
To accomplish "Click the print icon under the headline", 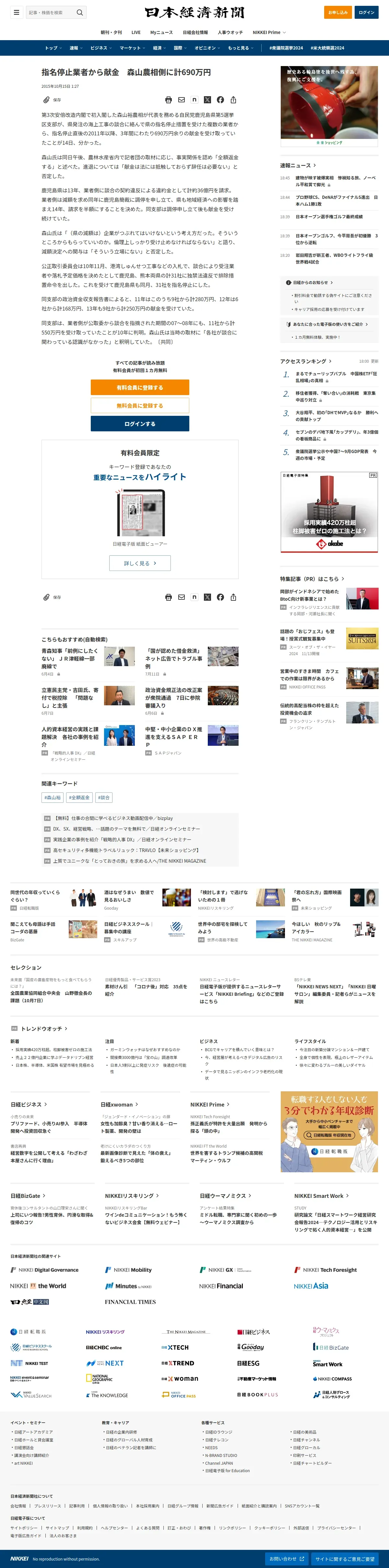I will (x=168, y=100).
